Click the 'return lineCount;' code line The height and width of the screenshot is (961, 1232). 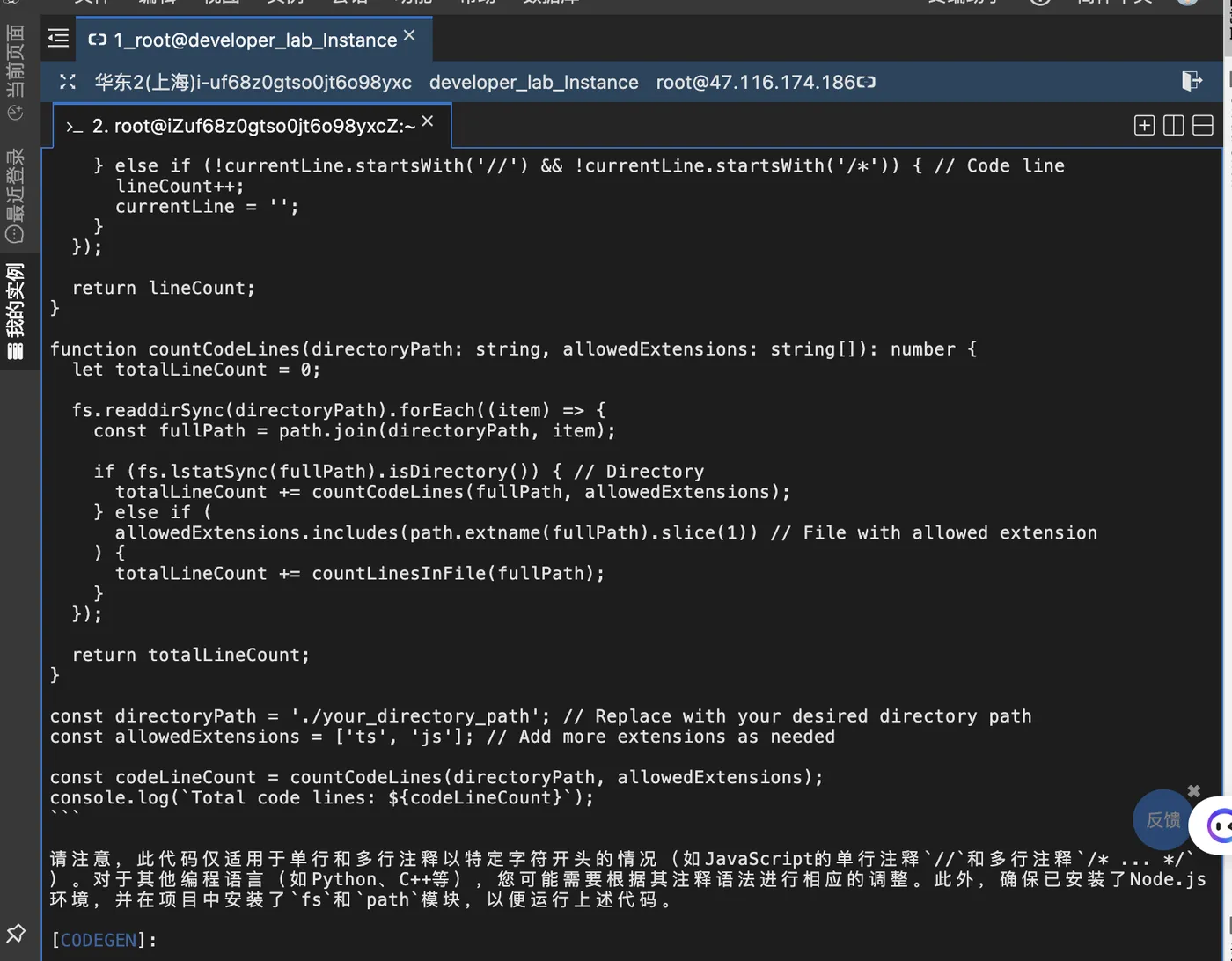[164, 288]
